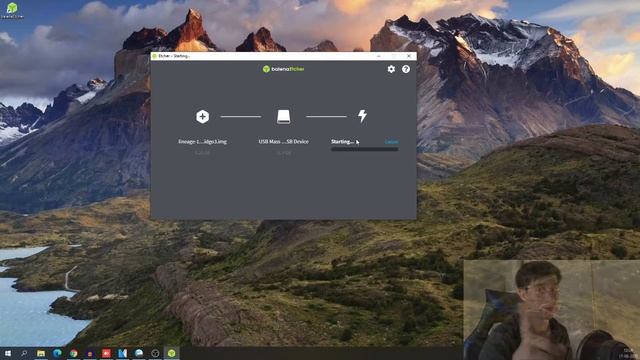640x360 pixels.
Task: Close the Etcher window
Action: (x=409, y=56)
